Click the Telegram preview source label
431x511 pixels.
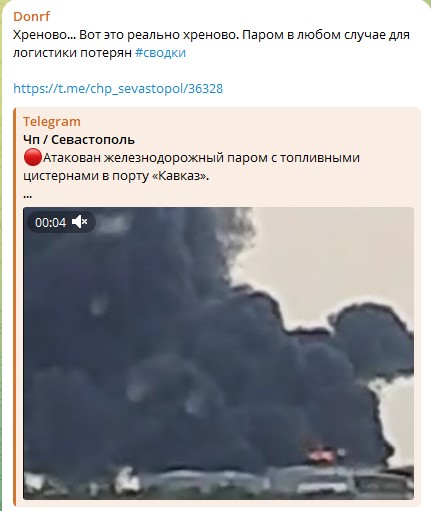click(52, 122)
